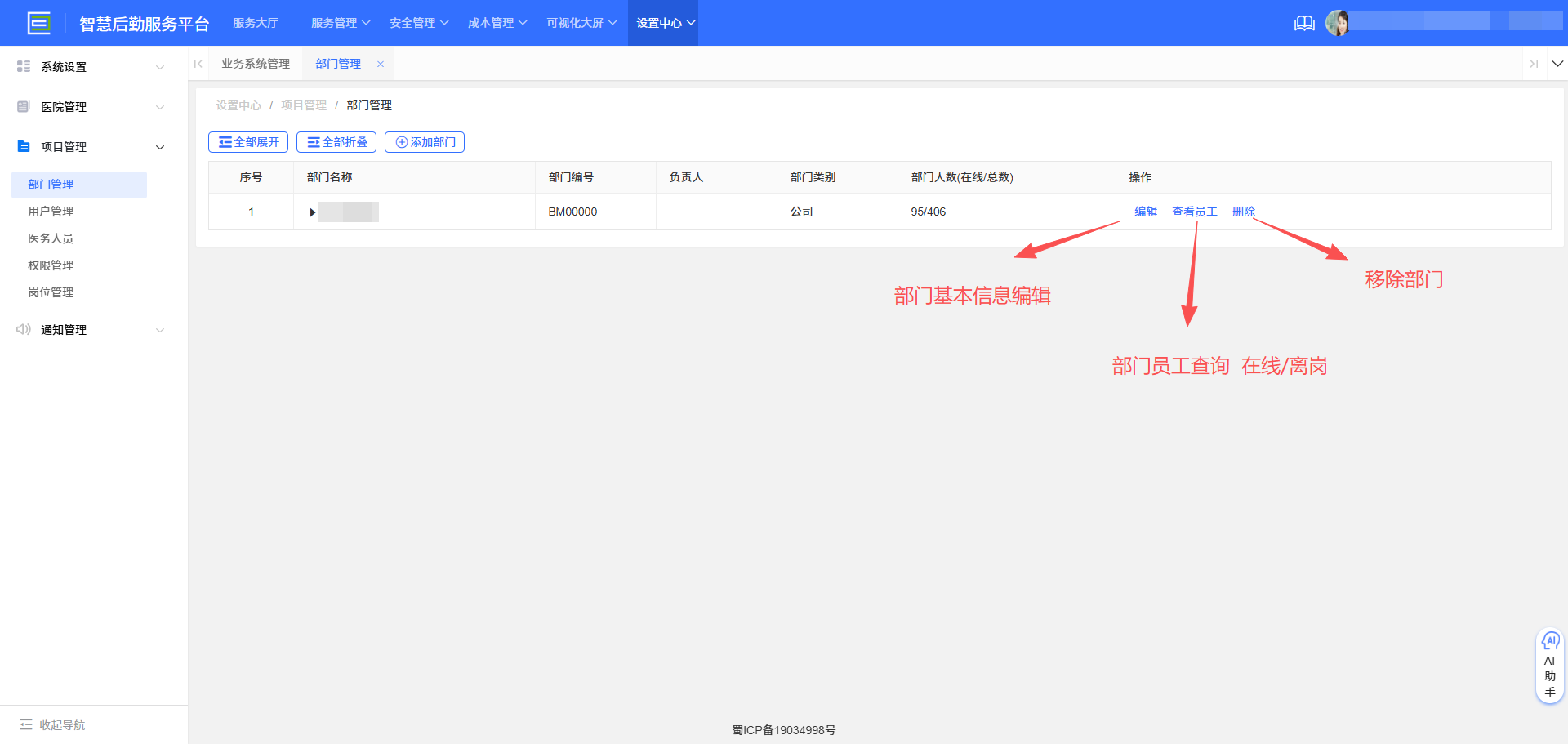Switch to the 业务系统管理 tab
This screenshot has width=1568, height=744.
[255, 63]
